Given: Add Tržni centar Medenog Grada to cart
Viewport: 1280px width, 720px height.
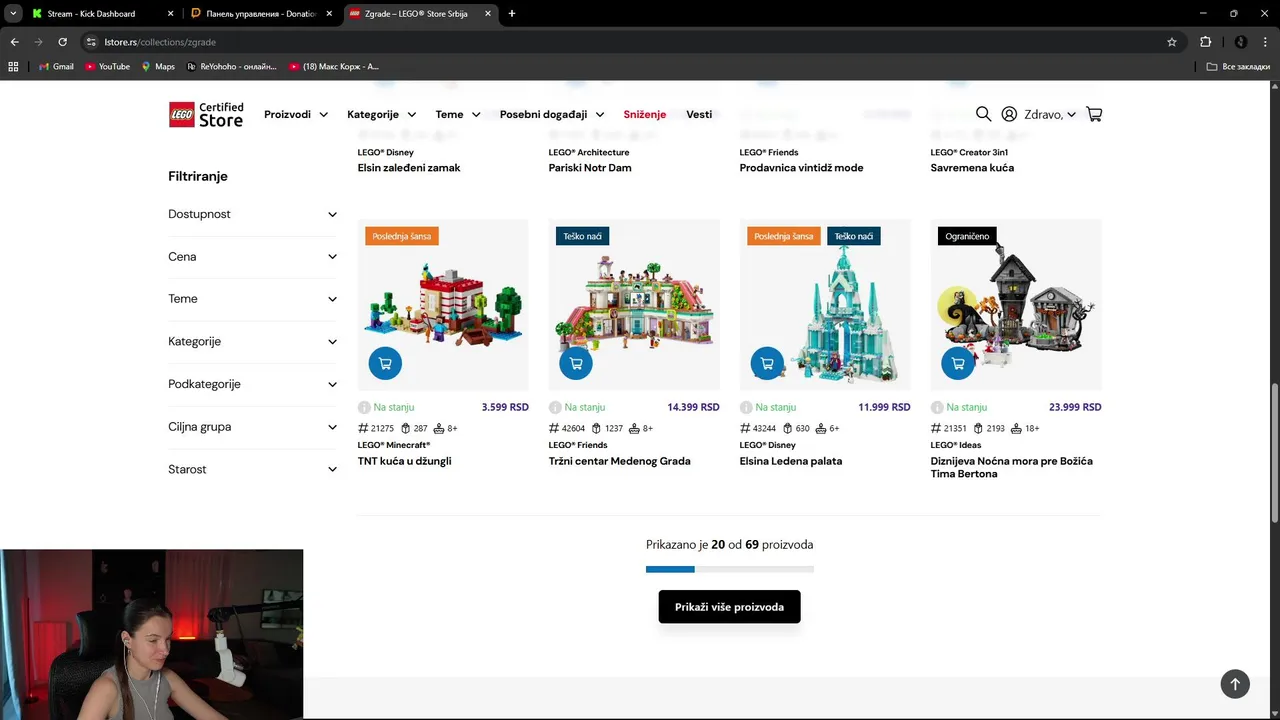Looking at the screenshot, I should pyautogui.click(x=576, y=363).
